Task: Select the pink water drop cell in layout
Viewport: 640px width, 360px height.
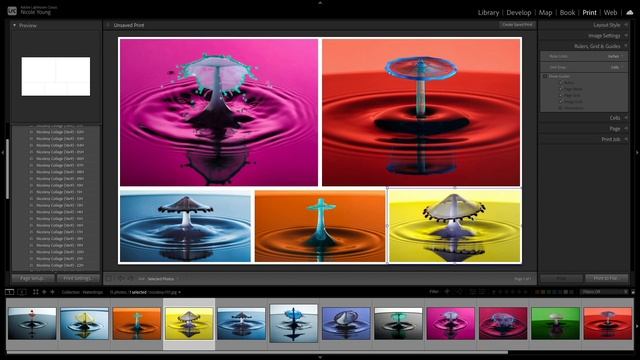Action: coord(219,112)
